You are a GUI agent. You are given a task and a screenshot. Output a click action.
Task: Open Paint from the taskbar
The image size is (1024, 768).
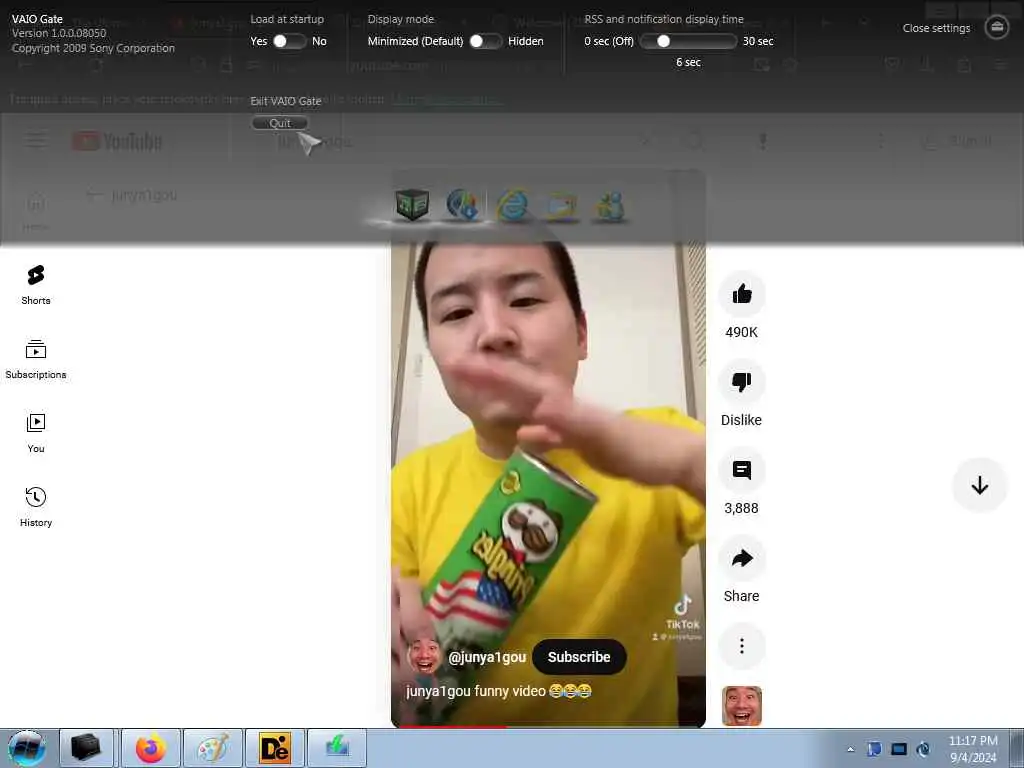pyautogui.click(x=213, y=748)
